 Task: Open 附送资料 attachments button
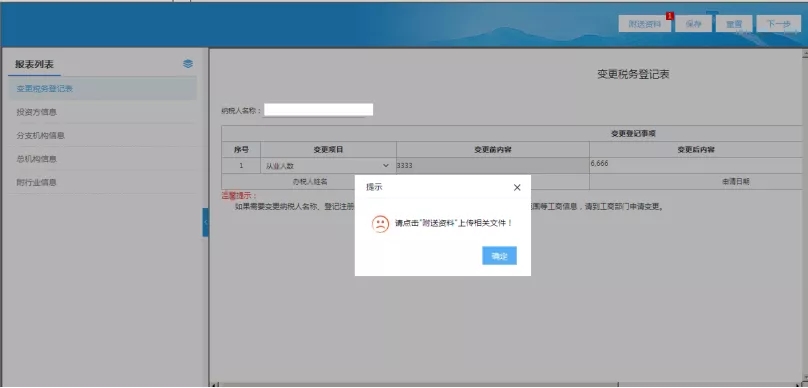click(645, 24)
